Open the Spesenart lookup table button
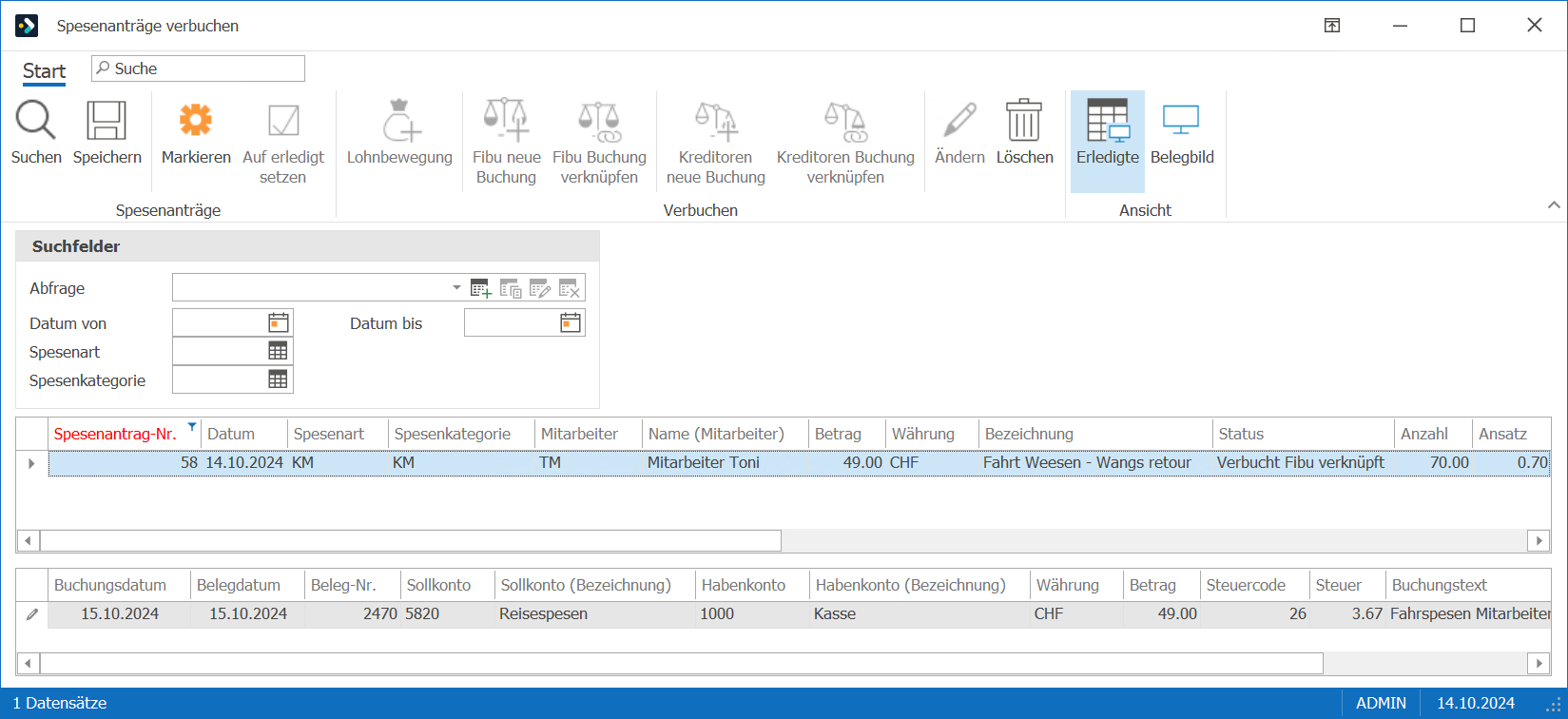The height and width of the screenshot is (719, 1568). coord(278,351)
